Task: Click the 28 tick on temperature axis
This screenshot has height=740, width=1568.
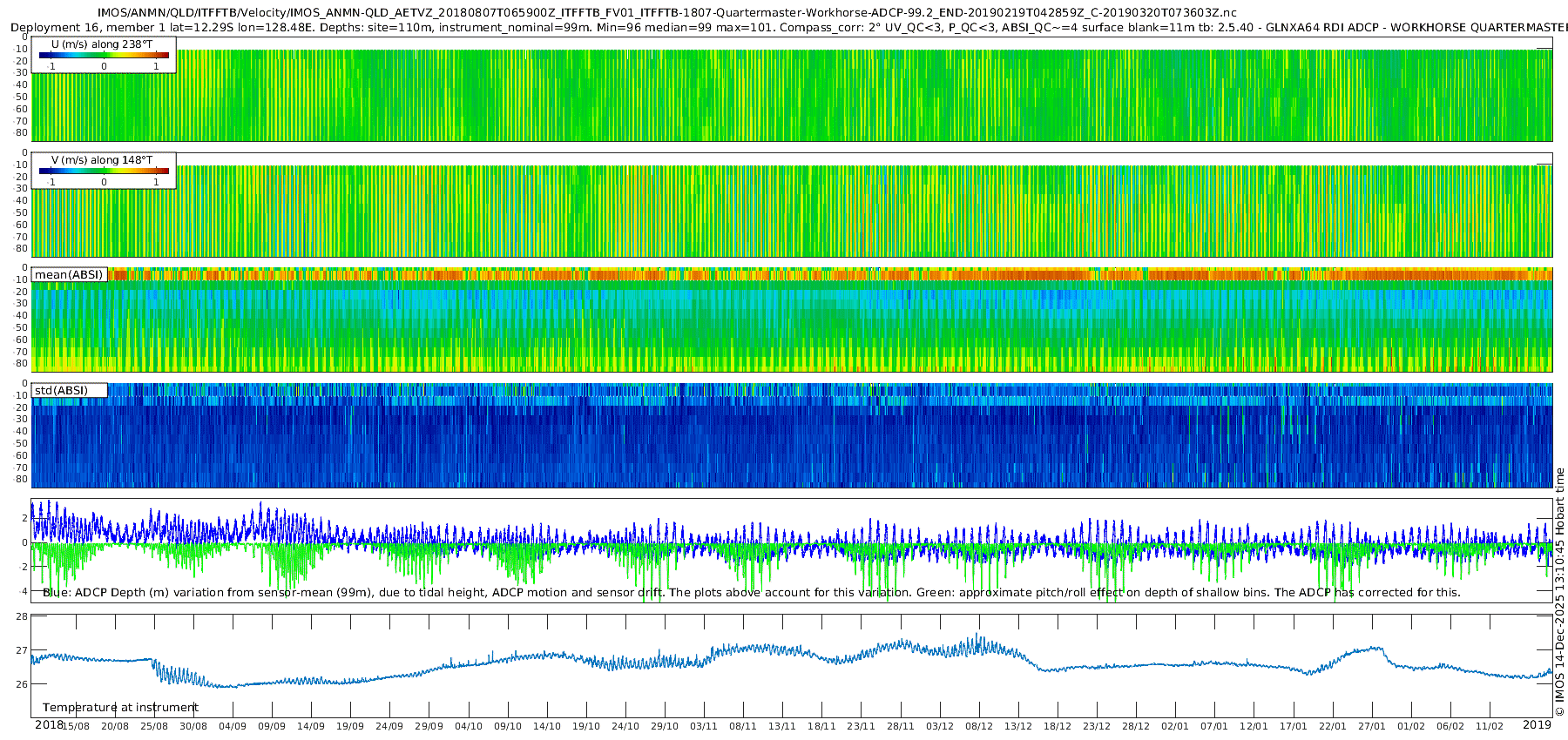Action: [22, 616]
